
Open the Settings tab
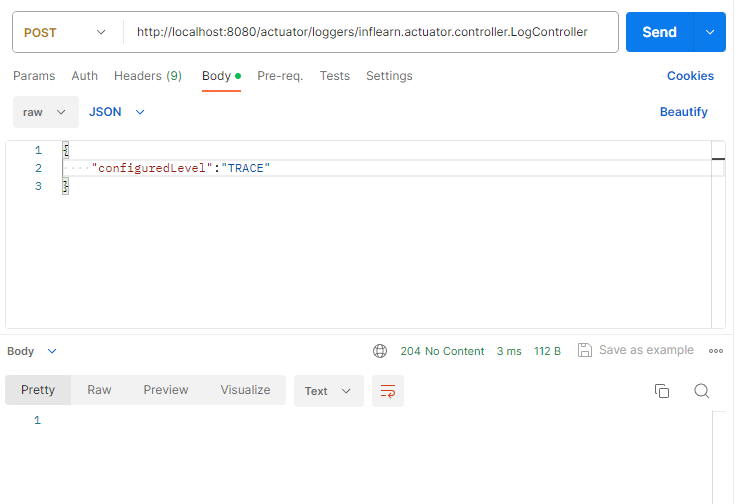coord(389,76)
